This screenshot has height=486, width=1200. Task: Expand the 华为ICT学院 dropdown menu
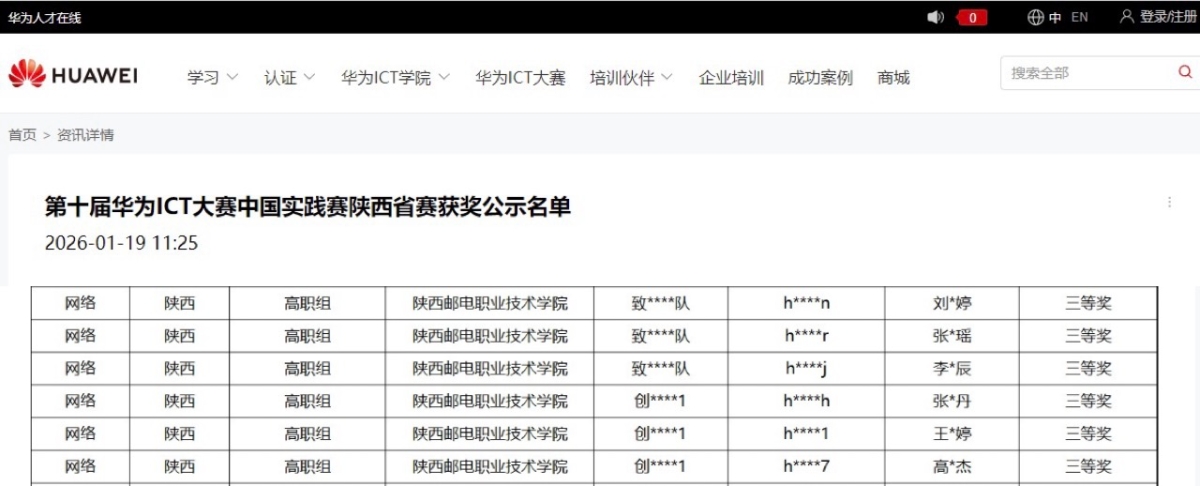click(x=395, y=78)
